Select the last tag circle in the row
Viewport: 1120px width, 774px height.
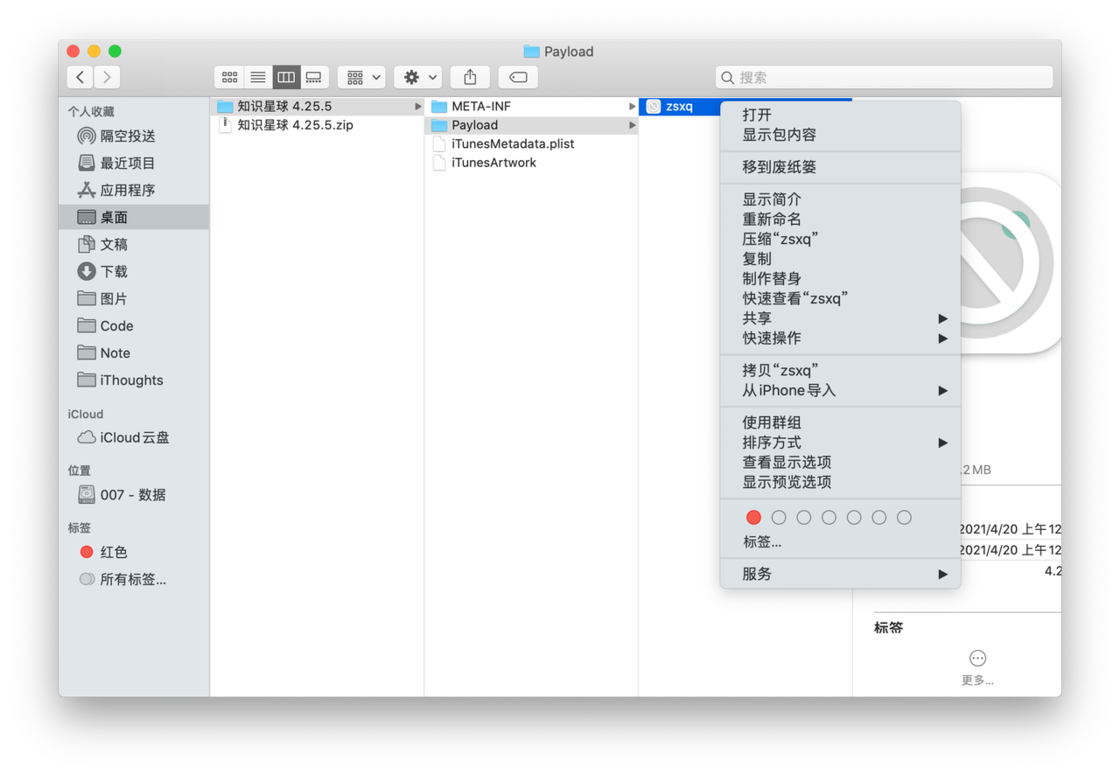[904, 518]
